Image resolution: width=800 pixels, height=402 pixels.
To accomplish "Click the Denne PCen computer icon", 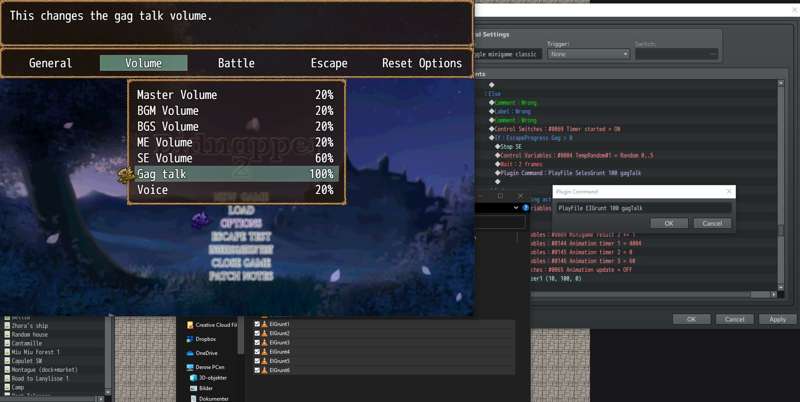I will 190,367.
